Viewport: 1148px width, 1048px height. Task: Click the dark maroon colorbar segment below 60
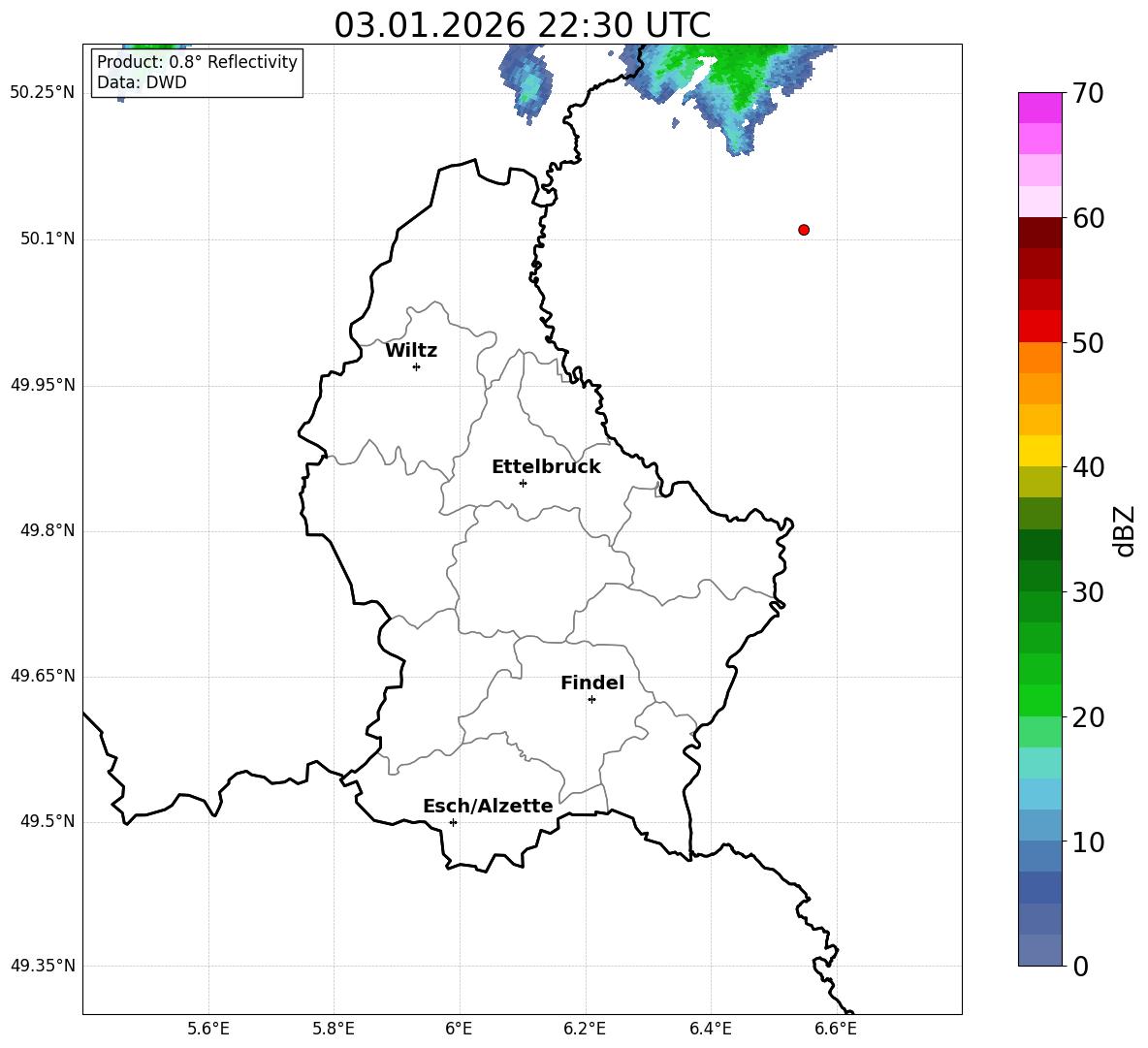(1039, 233)
